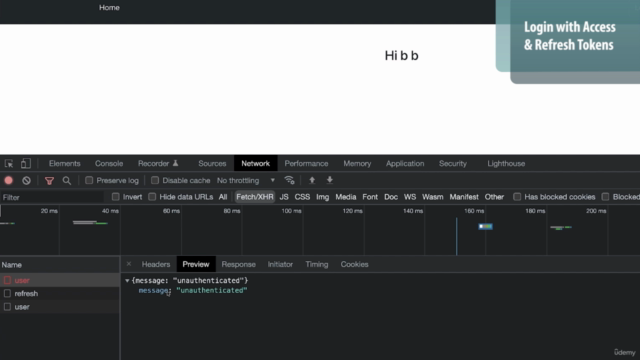The image size is (640, 360).
Task: Filter by Media requests
Action: pos(346,197)
